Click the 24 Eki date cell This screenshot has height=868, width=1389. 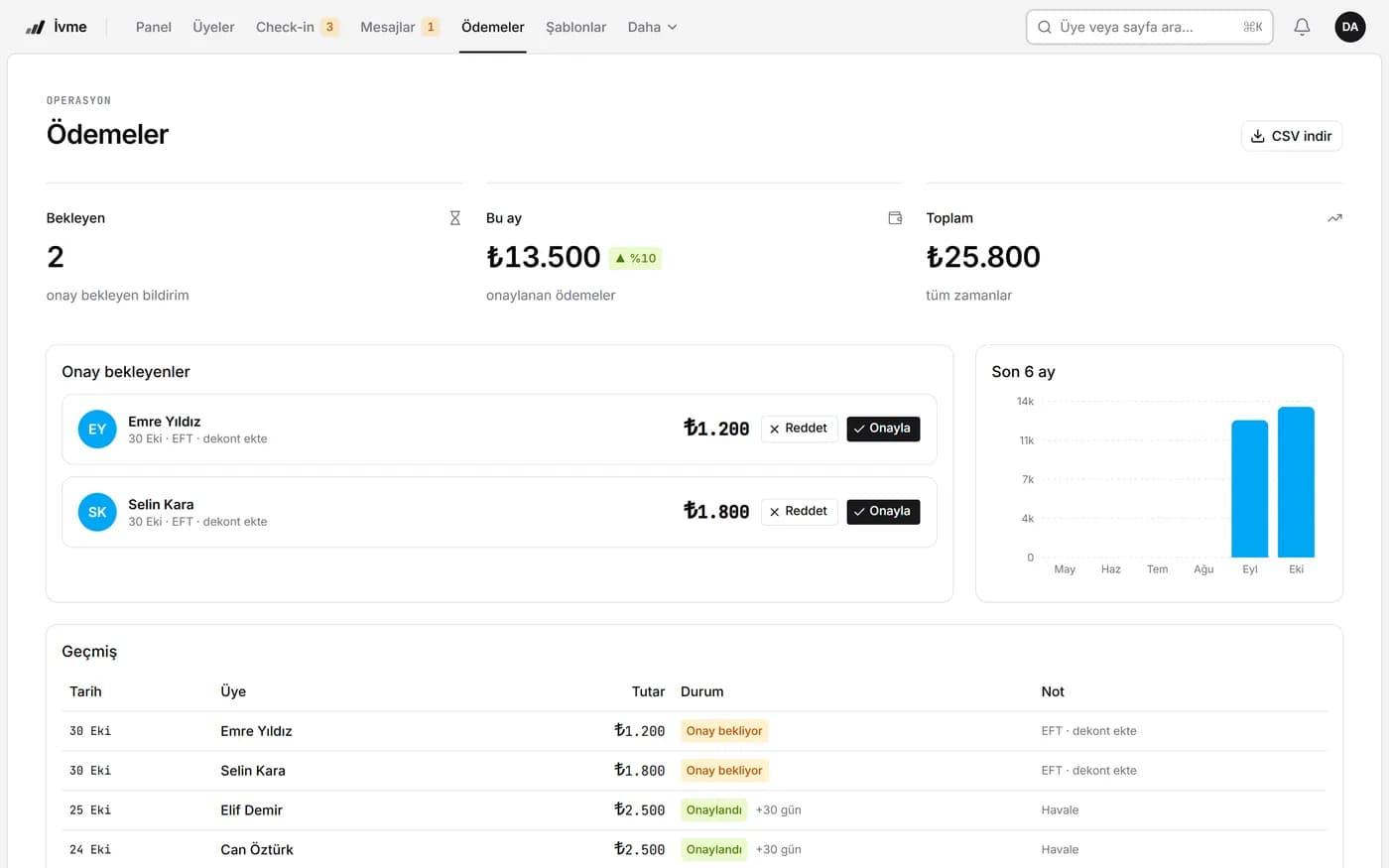click(x=90, y=849)
